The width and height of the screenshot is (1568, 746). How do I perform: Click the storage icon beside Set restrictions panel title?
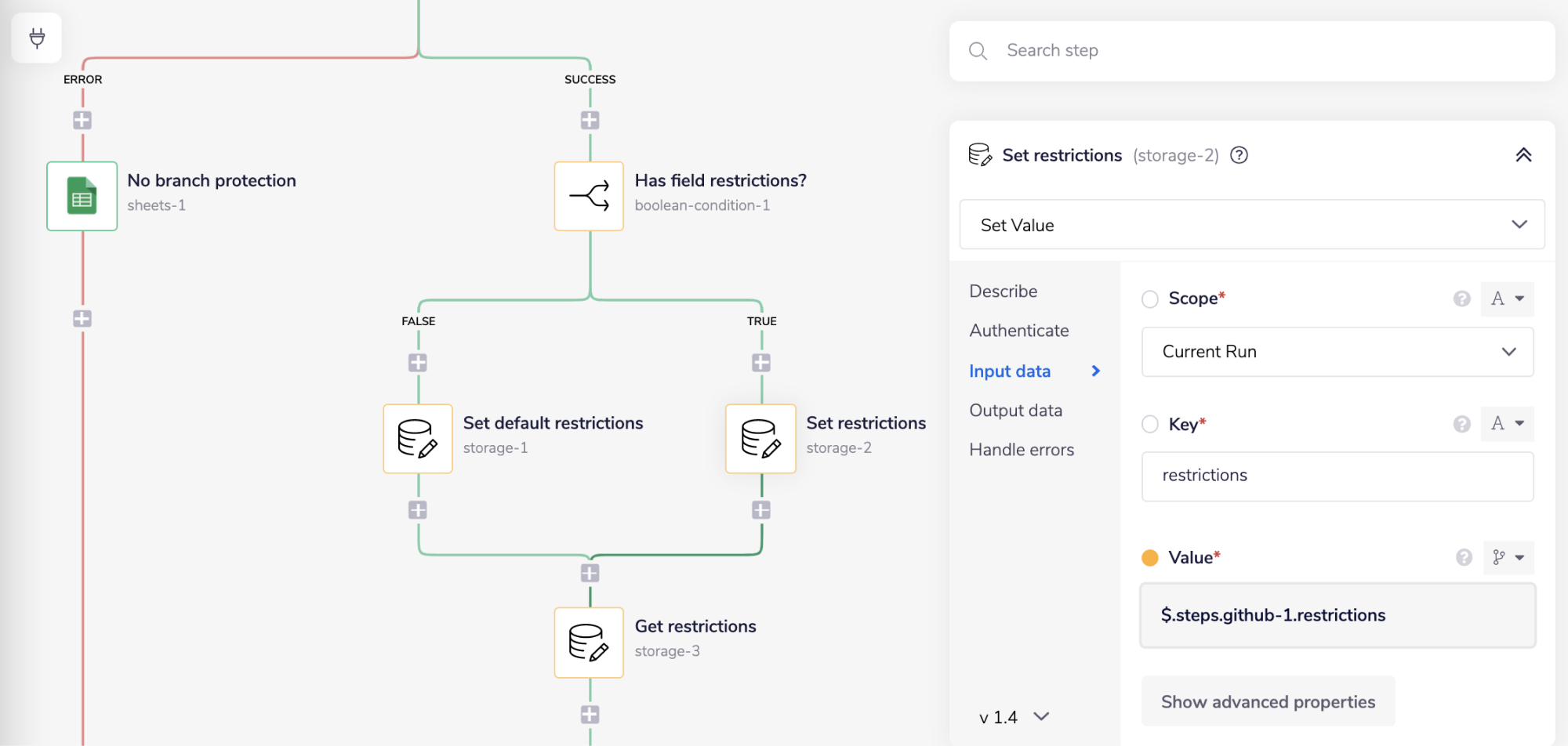click(x=978, y=154)
